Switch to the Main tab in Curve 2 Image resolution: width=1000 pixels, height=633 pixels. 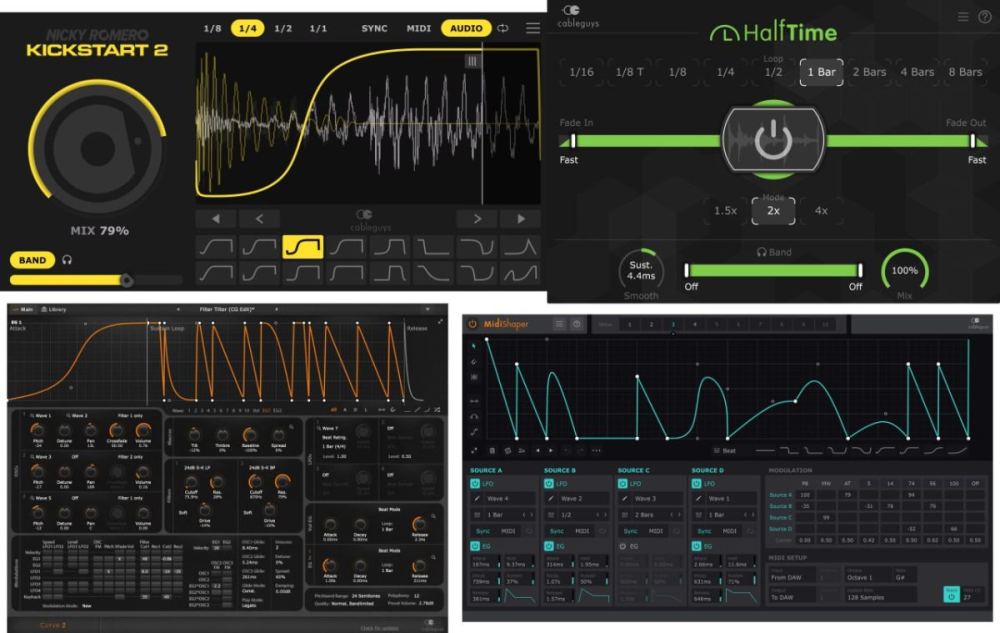(24, 309)
